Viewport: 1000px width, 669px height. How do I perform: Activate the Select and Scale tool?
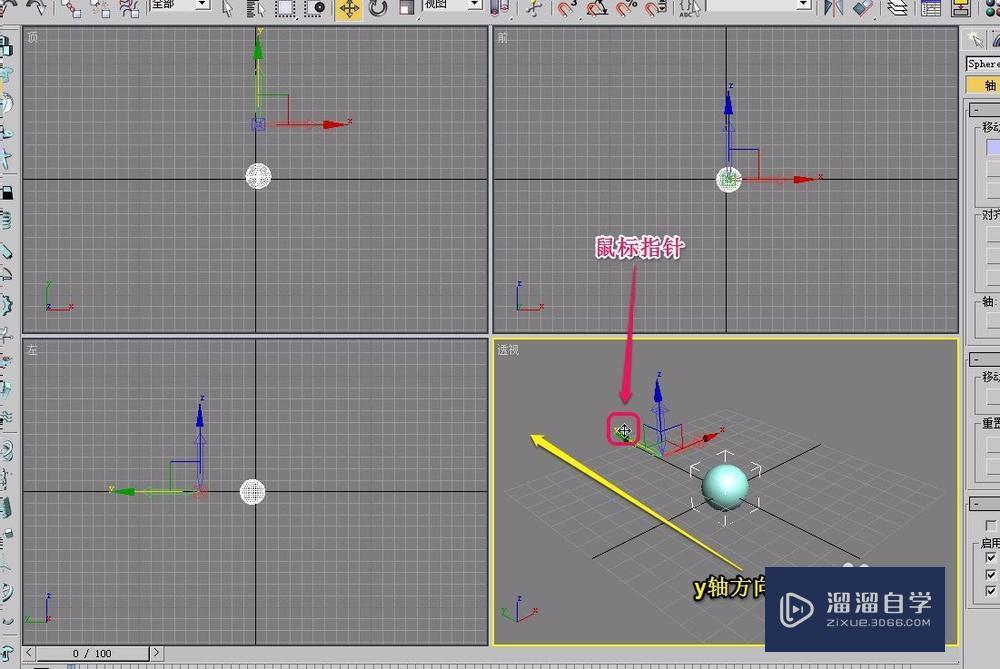(x=404, y=9)
